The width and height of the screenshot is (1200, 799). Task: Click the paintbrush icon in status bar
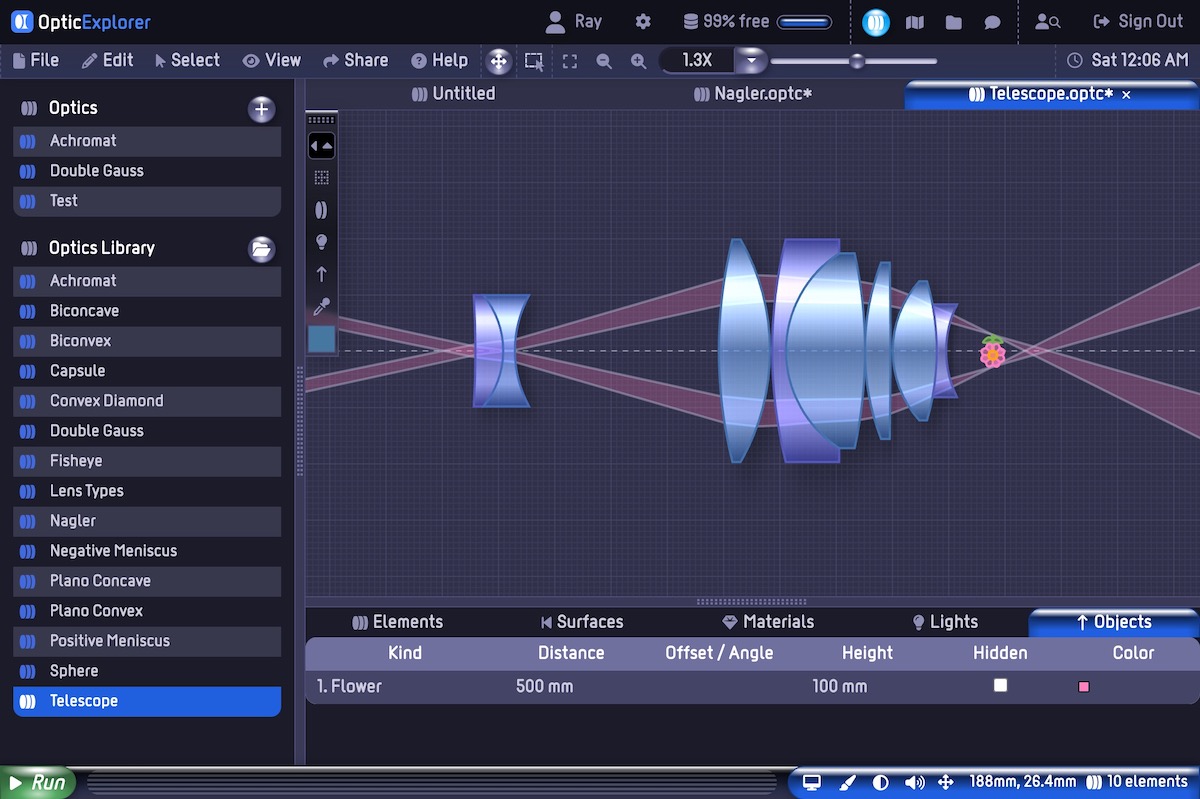pyautogui.click(x=847, y=782)
